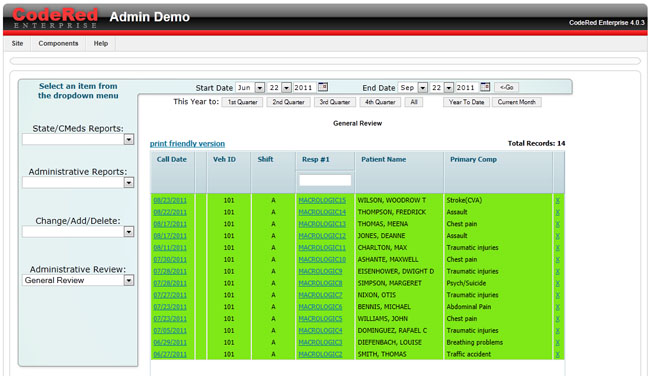The width and height of the screenshot is (650, 376).
Task: Open the call dated 07/27/2011
Action: 170,295
